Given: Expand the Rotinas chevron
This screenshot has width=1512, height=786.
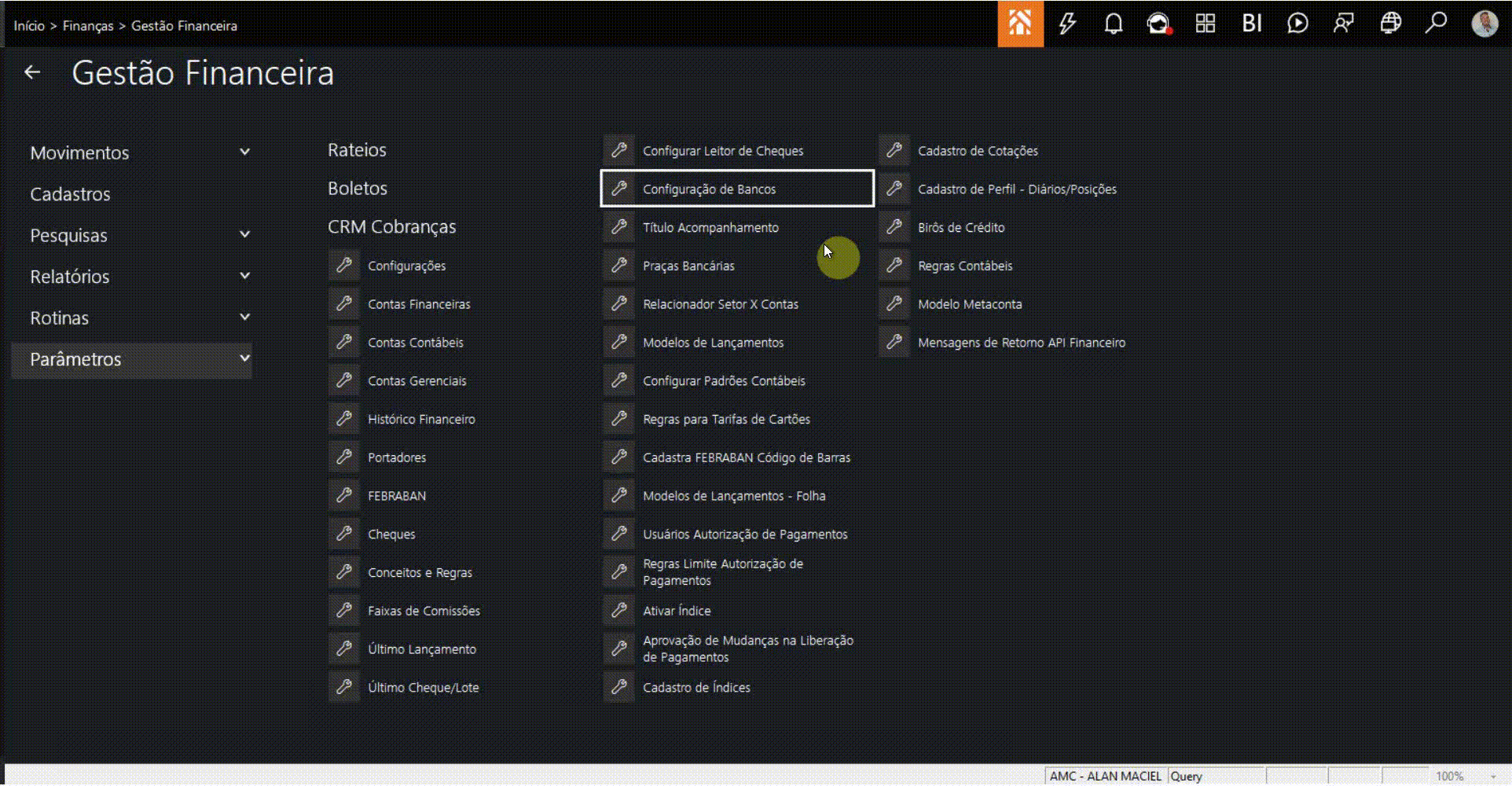Looking at the screenshot, I should coord(244,318).
